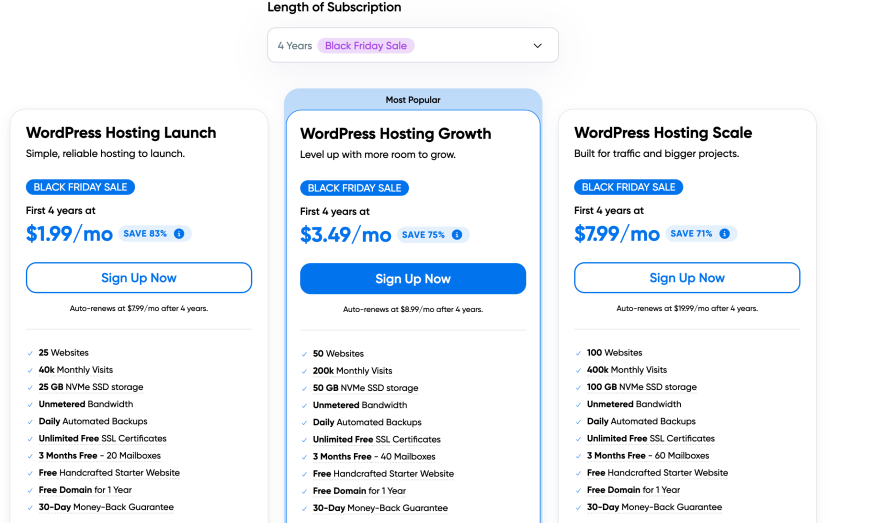Sign up for WordPress Hosting Scale plan
This screenshot has width=884, height=523.
(687, 278)
